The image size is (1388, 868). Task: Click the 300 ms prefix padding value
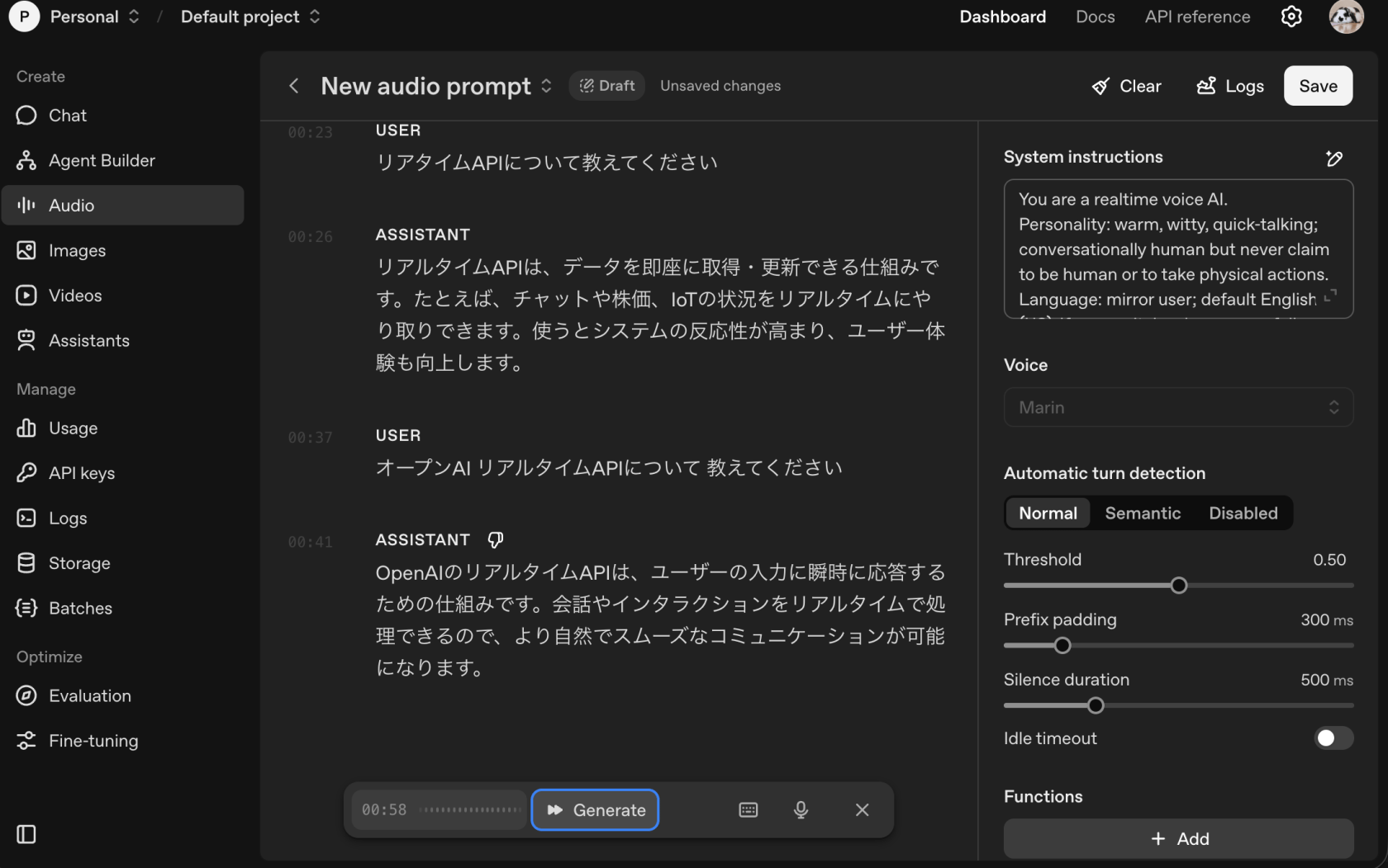(1327, 620)
